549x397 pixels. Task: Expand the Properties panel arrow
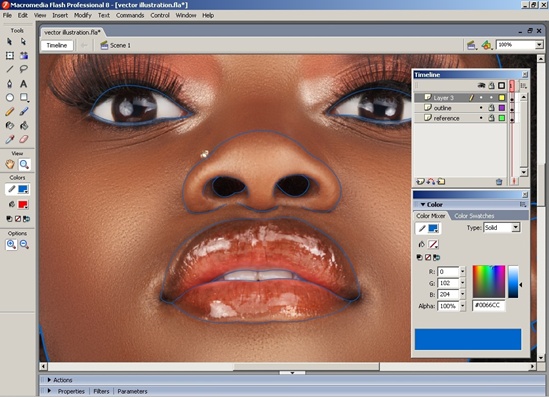coord(49,391)
